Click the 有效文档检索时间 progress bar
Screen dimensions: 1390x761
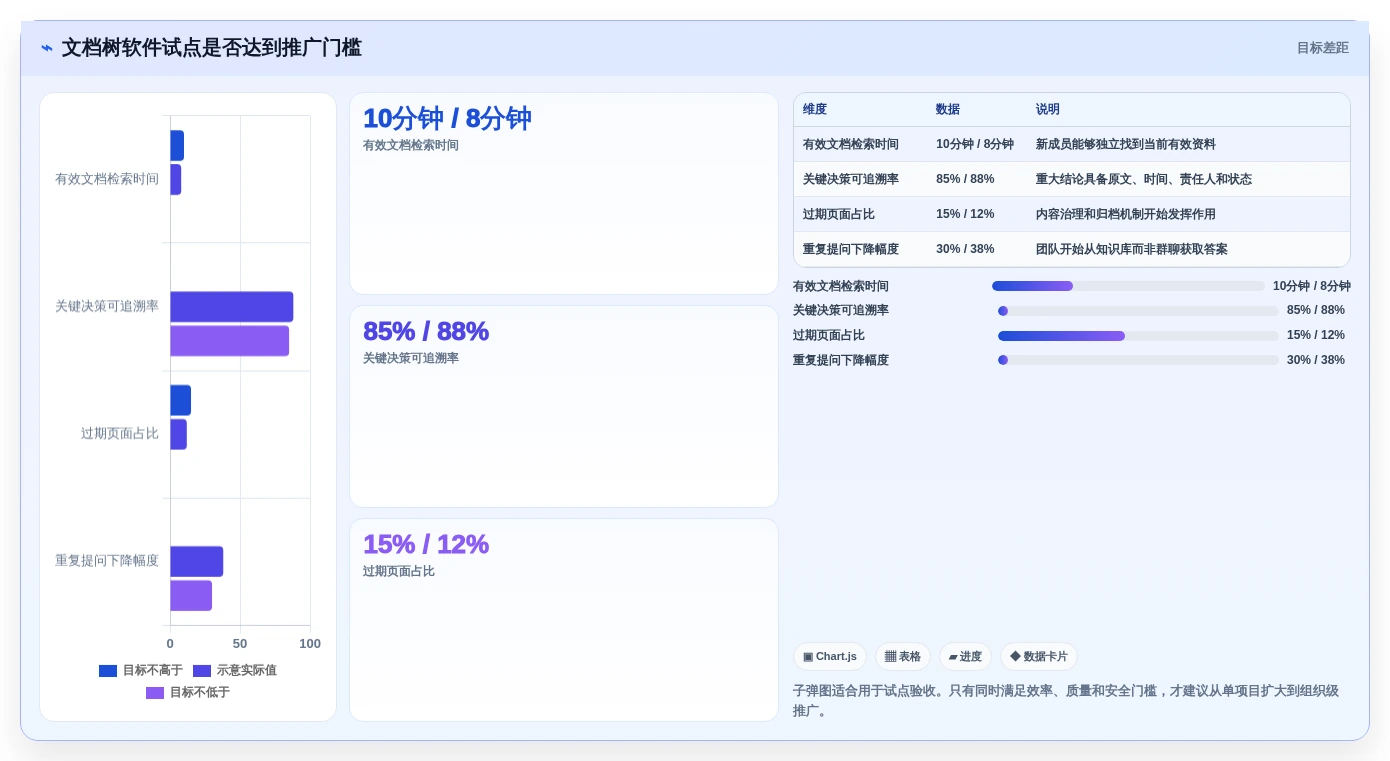pyautogui.click(x=1128, y=286)
